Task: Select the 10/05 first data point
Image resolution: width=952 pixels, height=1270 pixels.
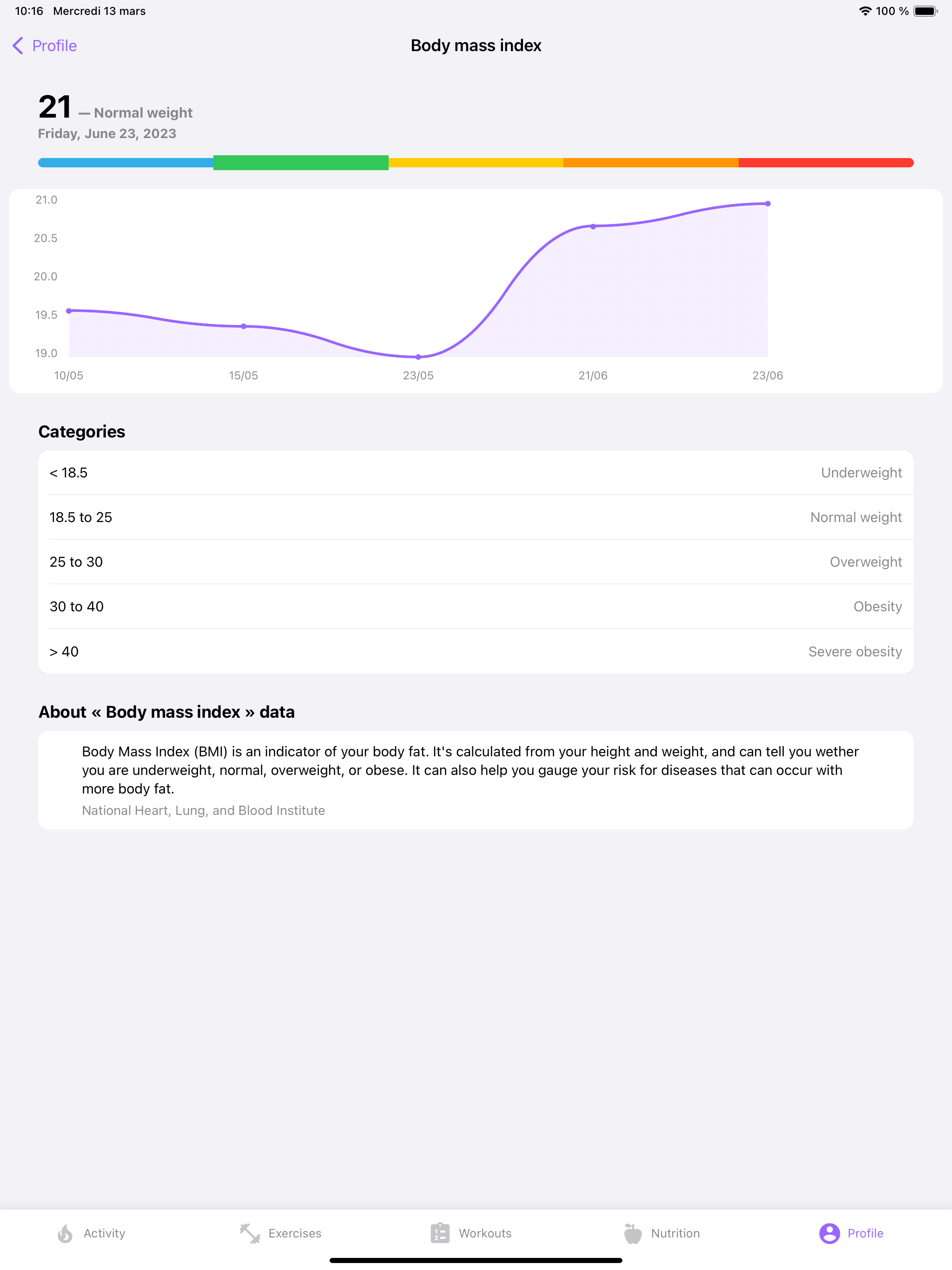Action: coord(69,311)
